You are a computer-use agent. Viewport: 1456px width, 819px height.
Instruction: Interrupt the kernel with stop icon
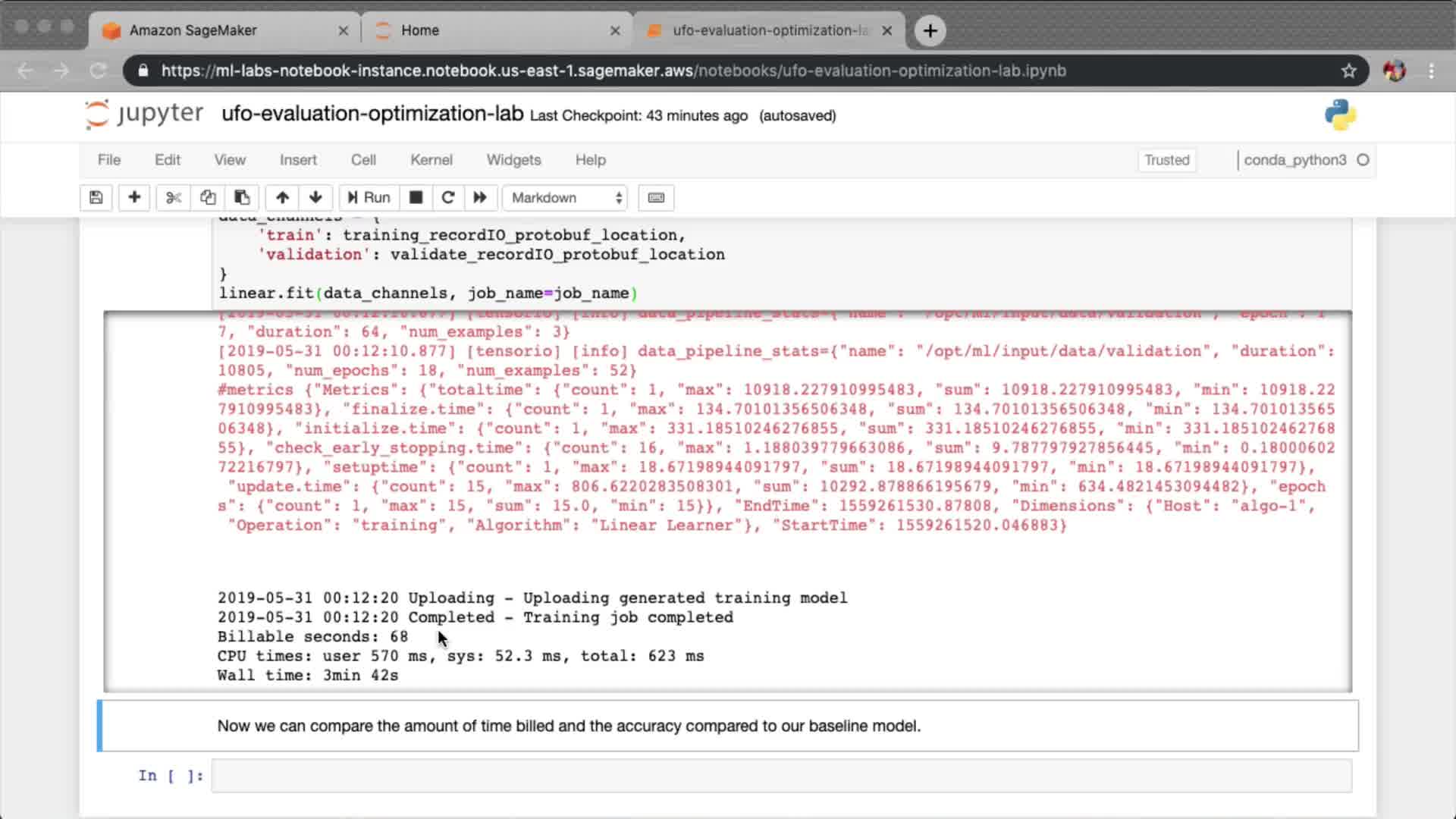(x=416, y=197)
